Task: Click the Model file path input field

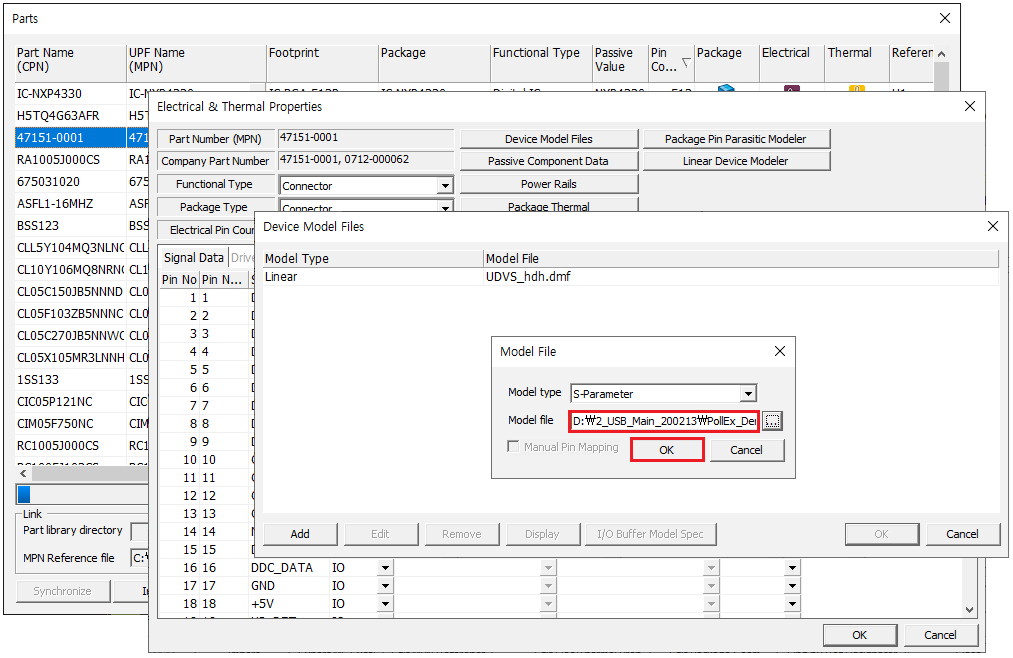Action: coord(664,421)
